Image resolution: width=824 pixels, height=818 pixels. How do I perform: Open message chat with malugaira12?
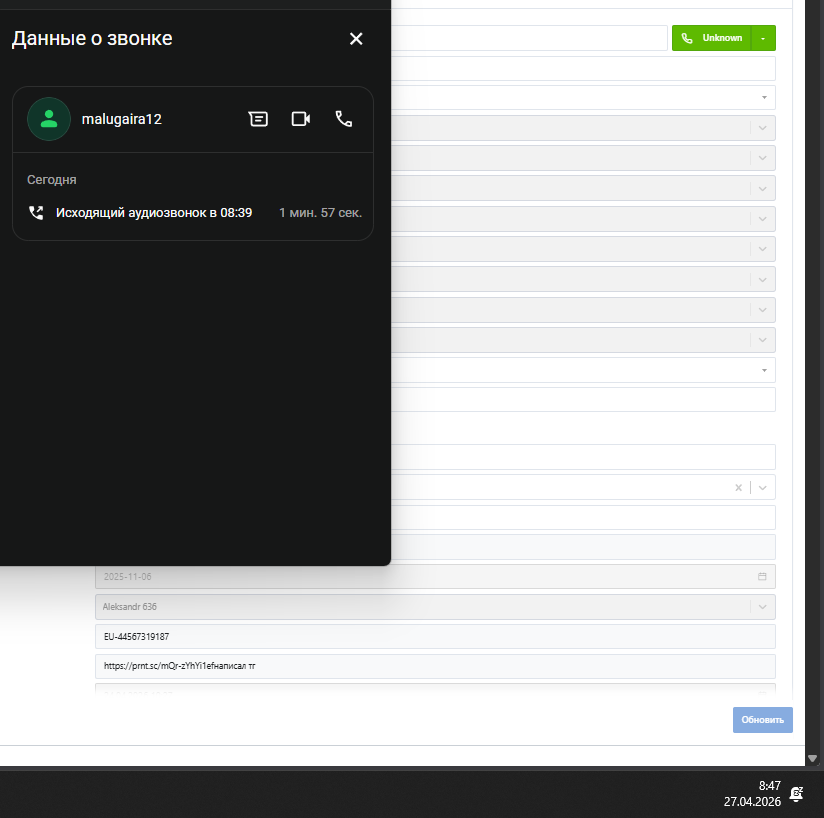[x=258, y=119]
